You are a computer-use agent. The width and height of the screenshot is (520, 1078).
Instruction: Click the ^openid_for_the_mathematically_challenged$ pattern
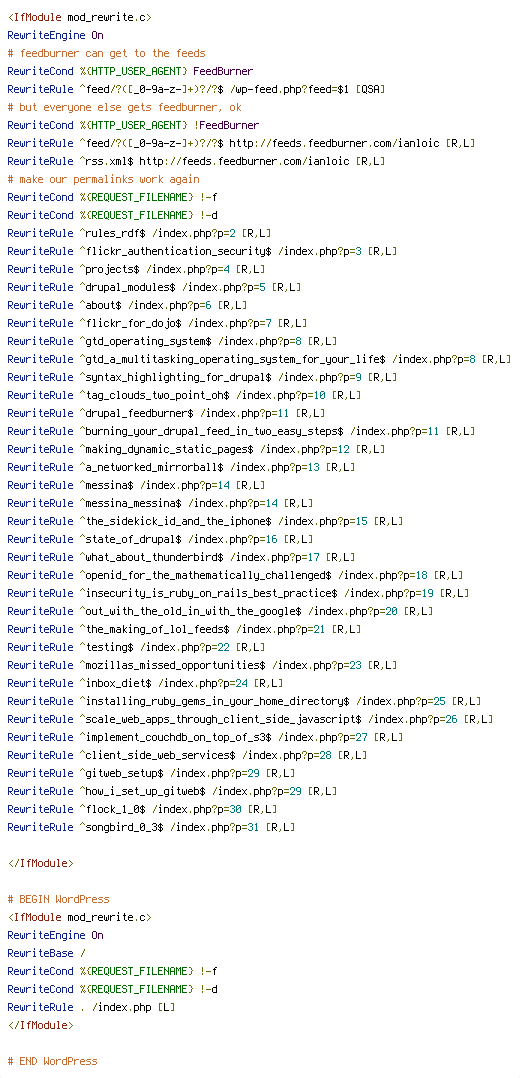(x=206, y=575)
